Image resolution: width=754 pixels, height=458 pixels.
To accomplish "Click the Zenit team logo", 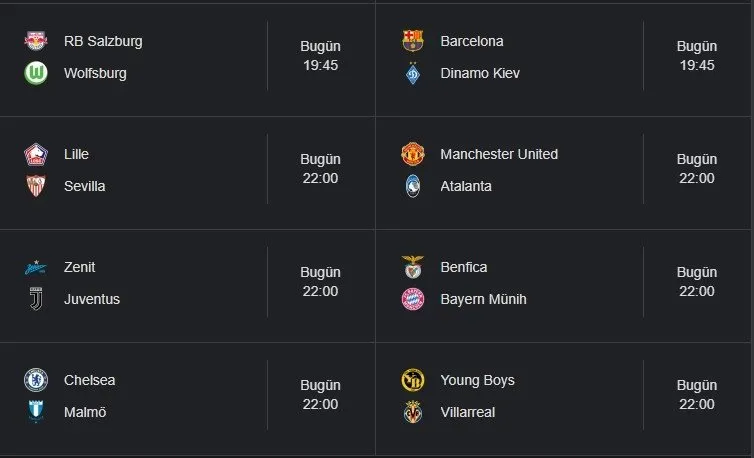I will tap(36, 267).
